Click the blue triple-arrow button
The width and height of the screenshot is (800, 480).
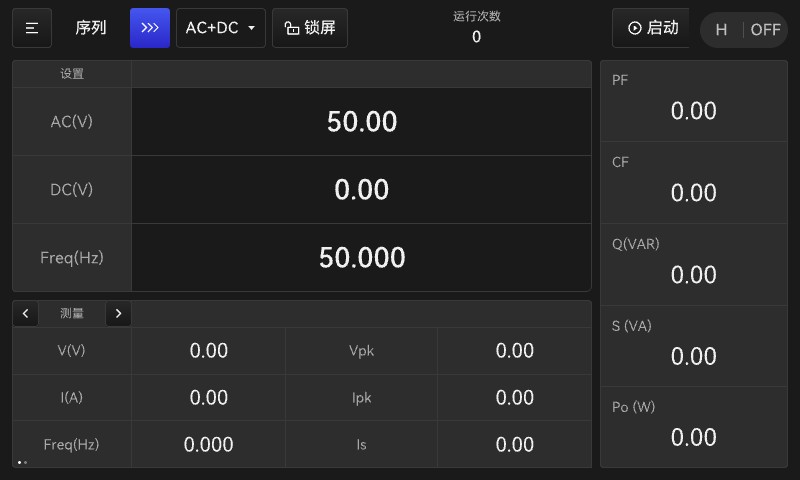click(149, 28)
